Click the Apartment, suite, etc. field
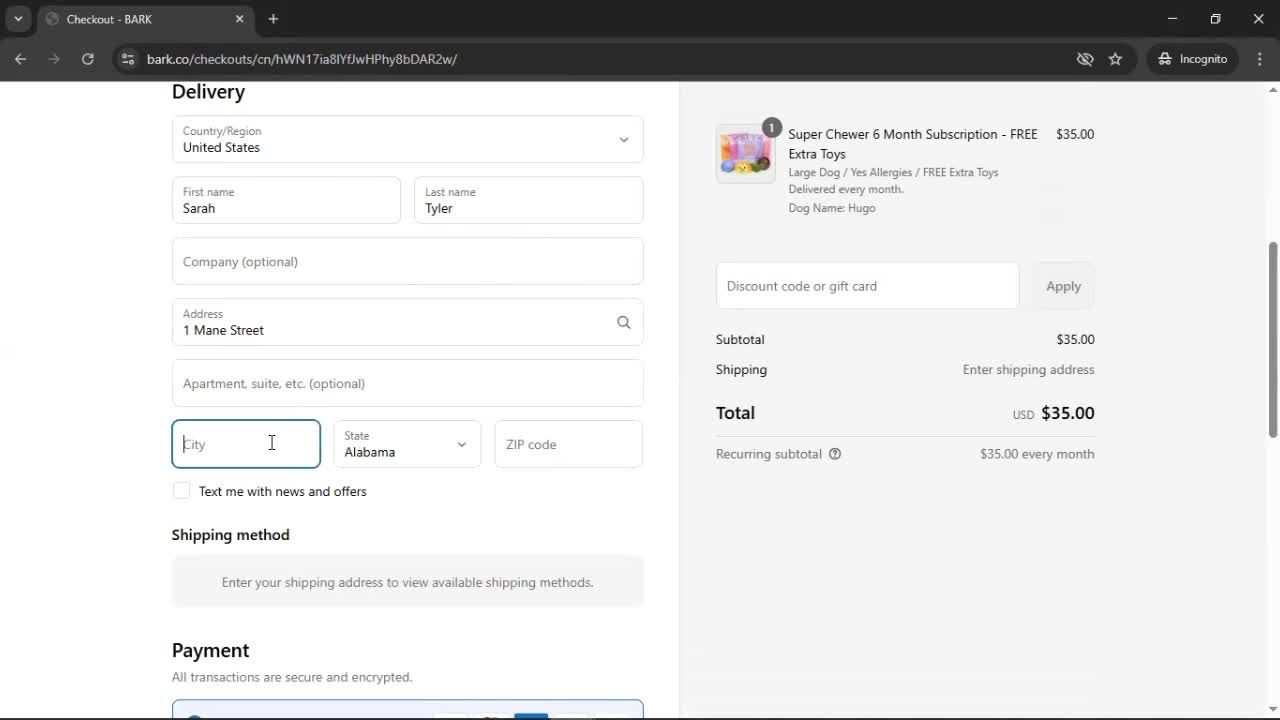This screenshot has width=1280, height=720. tap(407, 383)
